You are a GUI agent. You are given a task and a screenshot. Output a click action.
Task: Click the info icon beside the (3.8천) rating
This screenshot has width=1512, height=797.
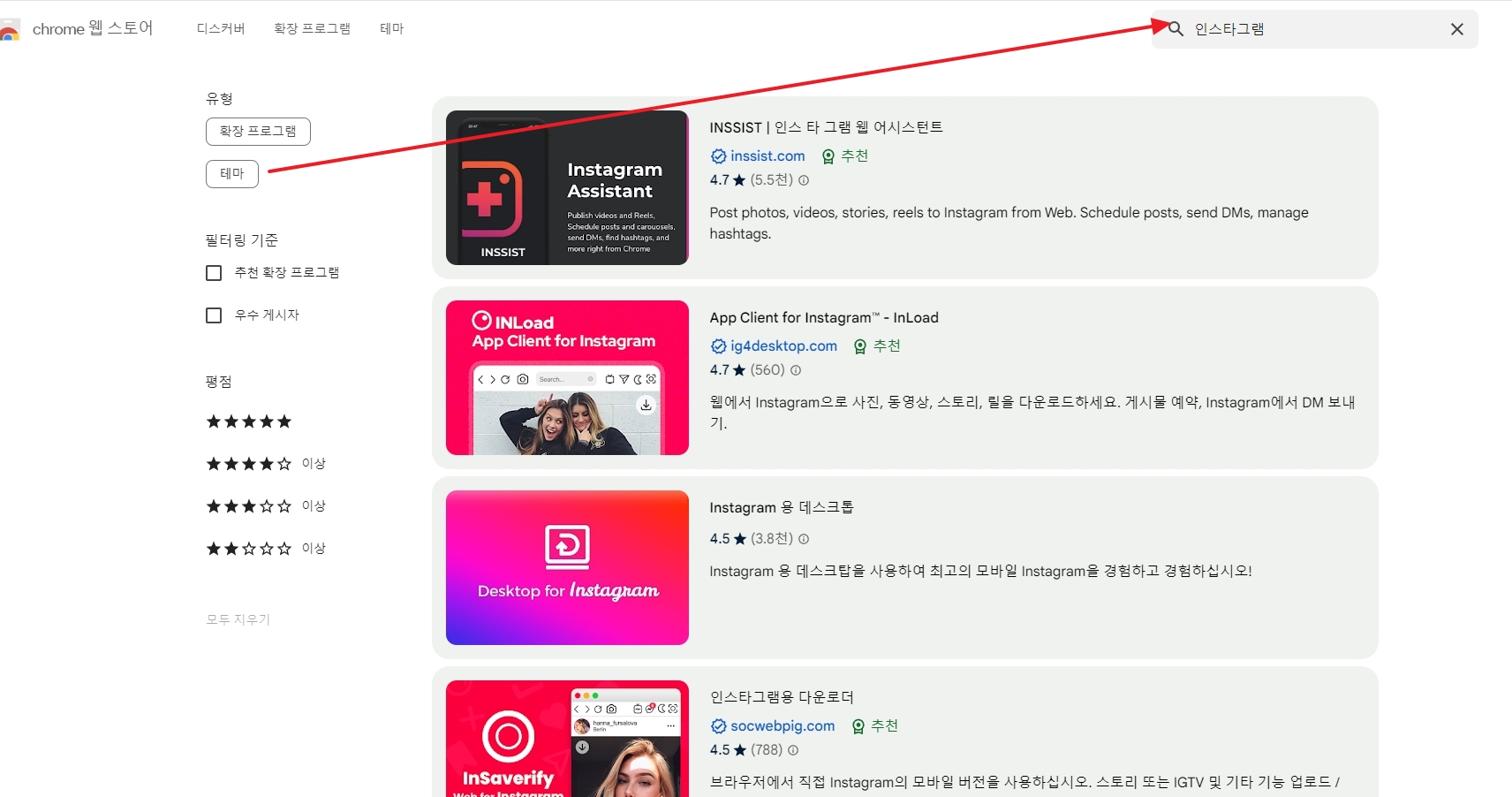click(804, 539)
